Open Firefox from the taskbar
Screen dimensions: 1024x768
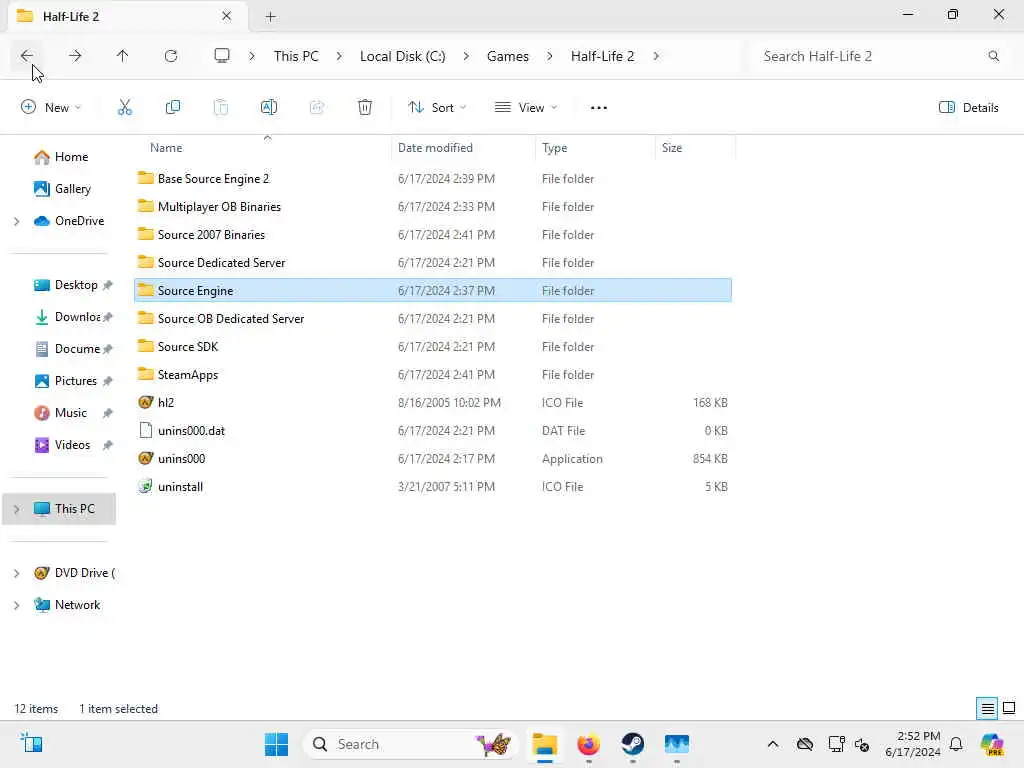pyautogui.click(x=588, y=744)
